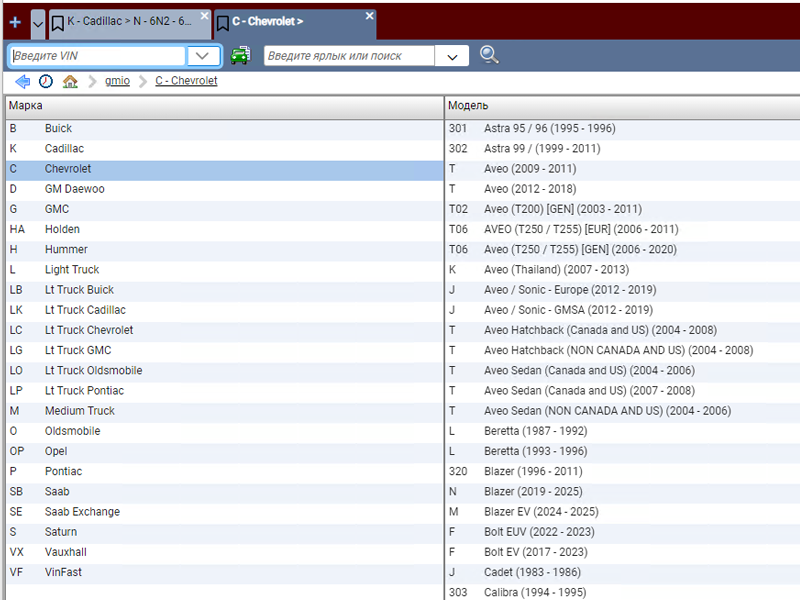
Task: Select the Lt Truck Buick row
Action: [x=224, y=290]
